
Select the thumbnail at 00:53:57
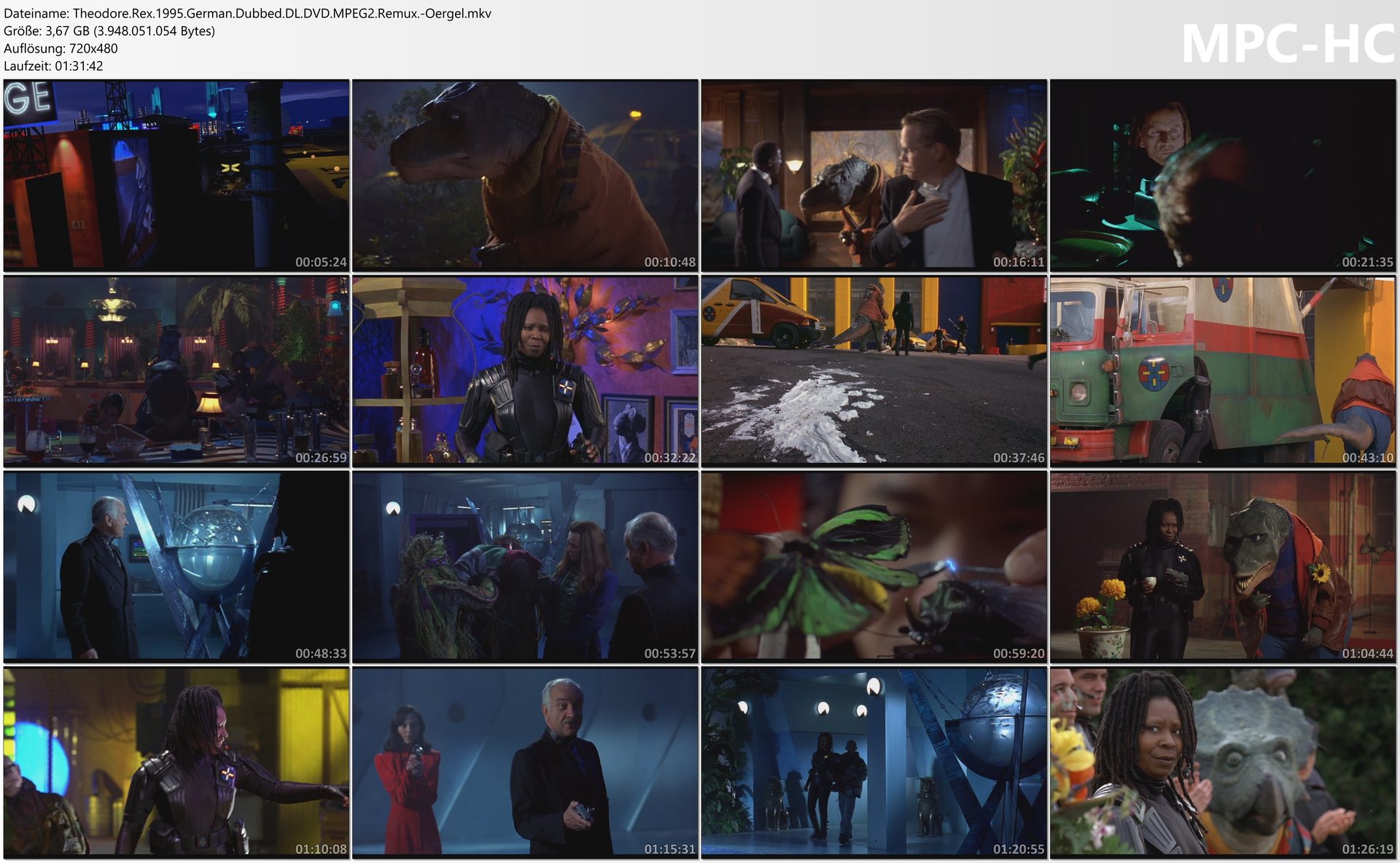[x=525, y=566]
